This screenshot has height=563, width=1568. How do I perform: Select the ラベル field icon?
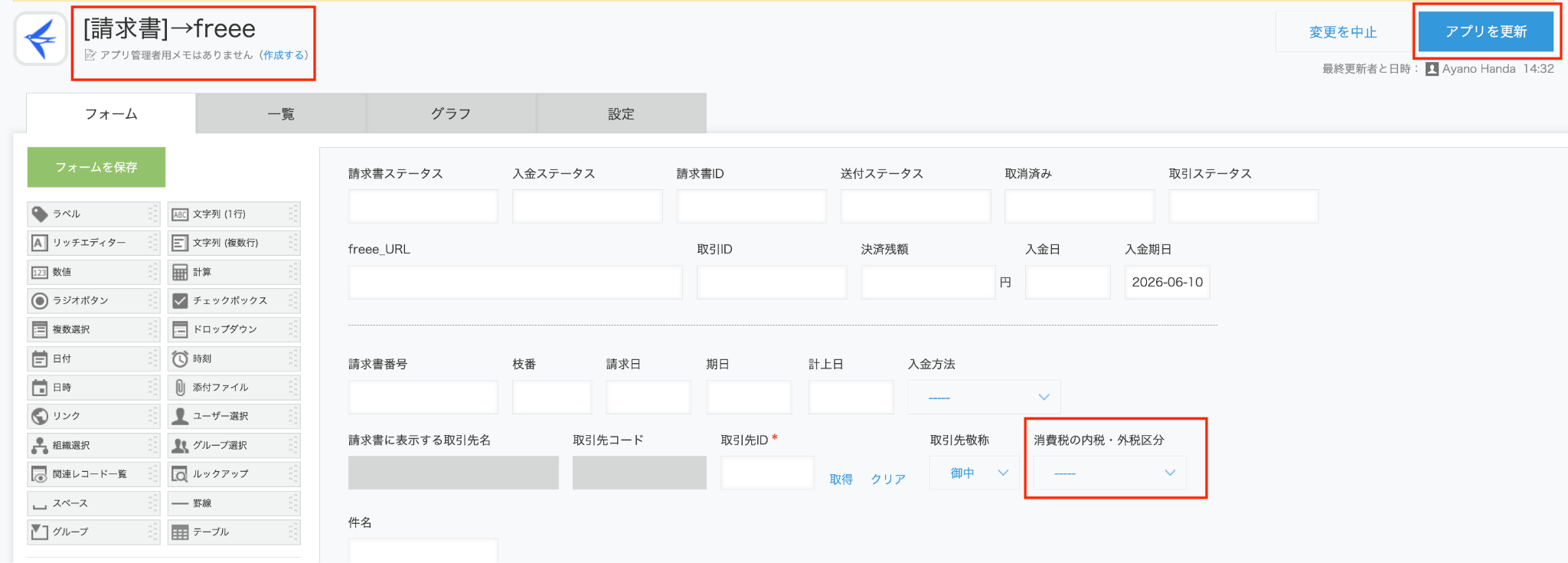(x=40, y=214)
